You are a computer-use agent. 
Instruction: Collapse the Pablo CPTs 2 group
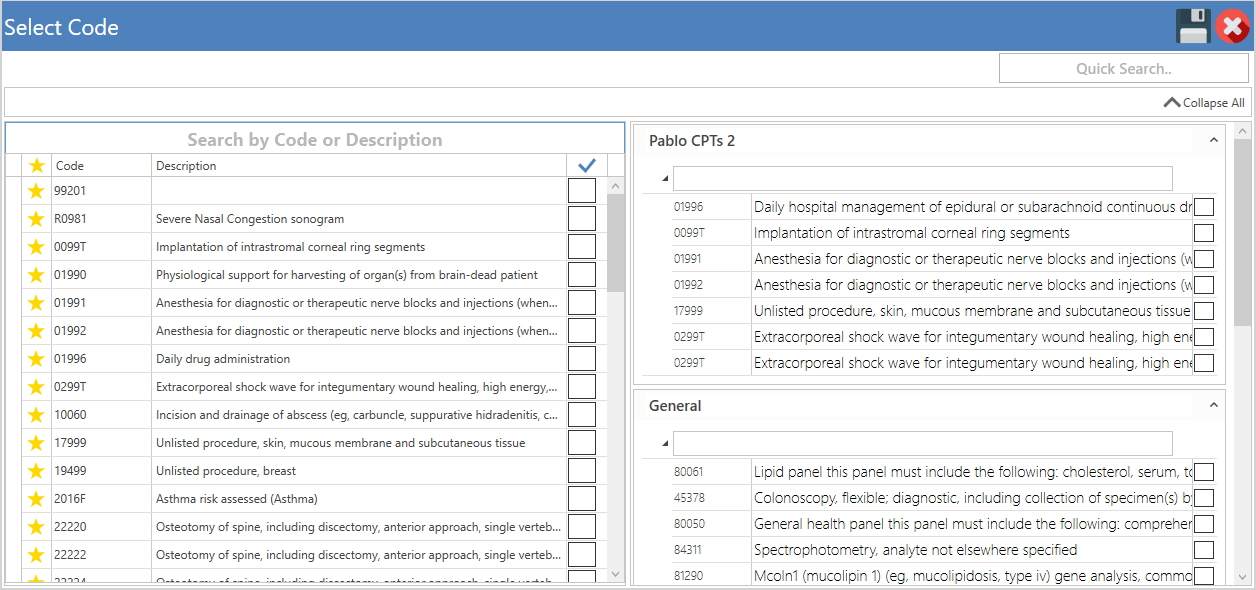1214,141
